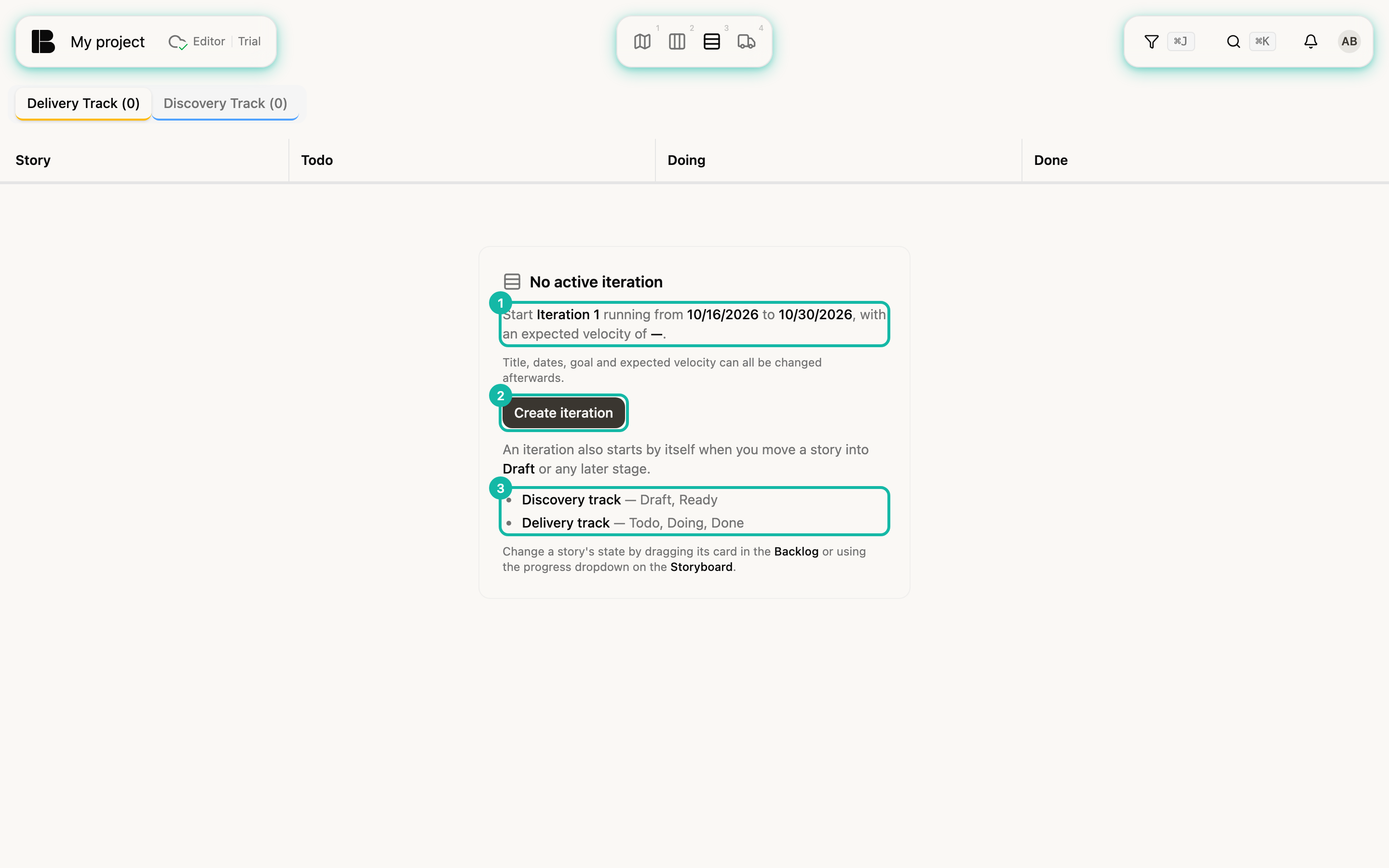Click the Editor role label
Viewport: 1389px width, 868px height.
209,41
